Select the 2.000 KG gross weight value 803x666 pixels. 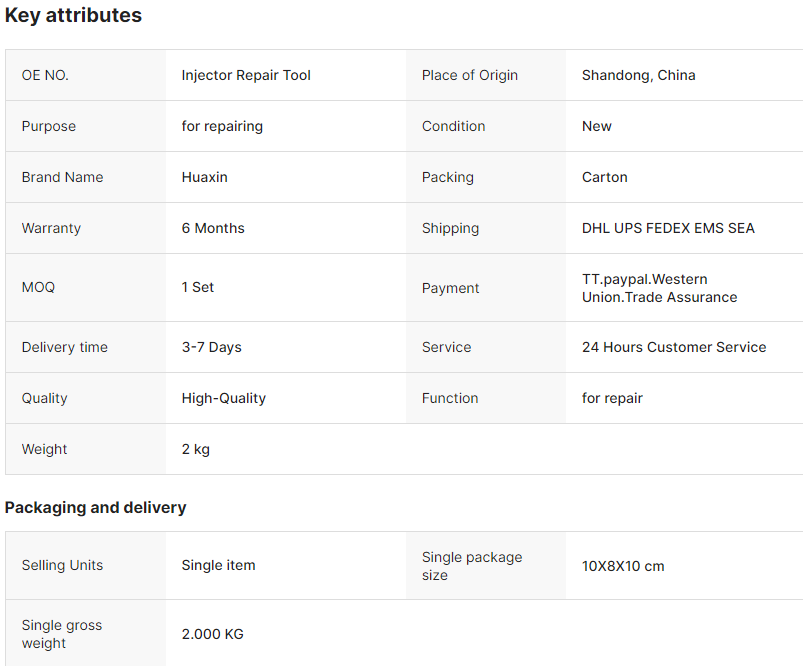tap(213, 634)
